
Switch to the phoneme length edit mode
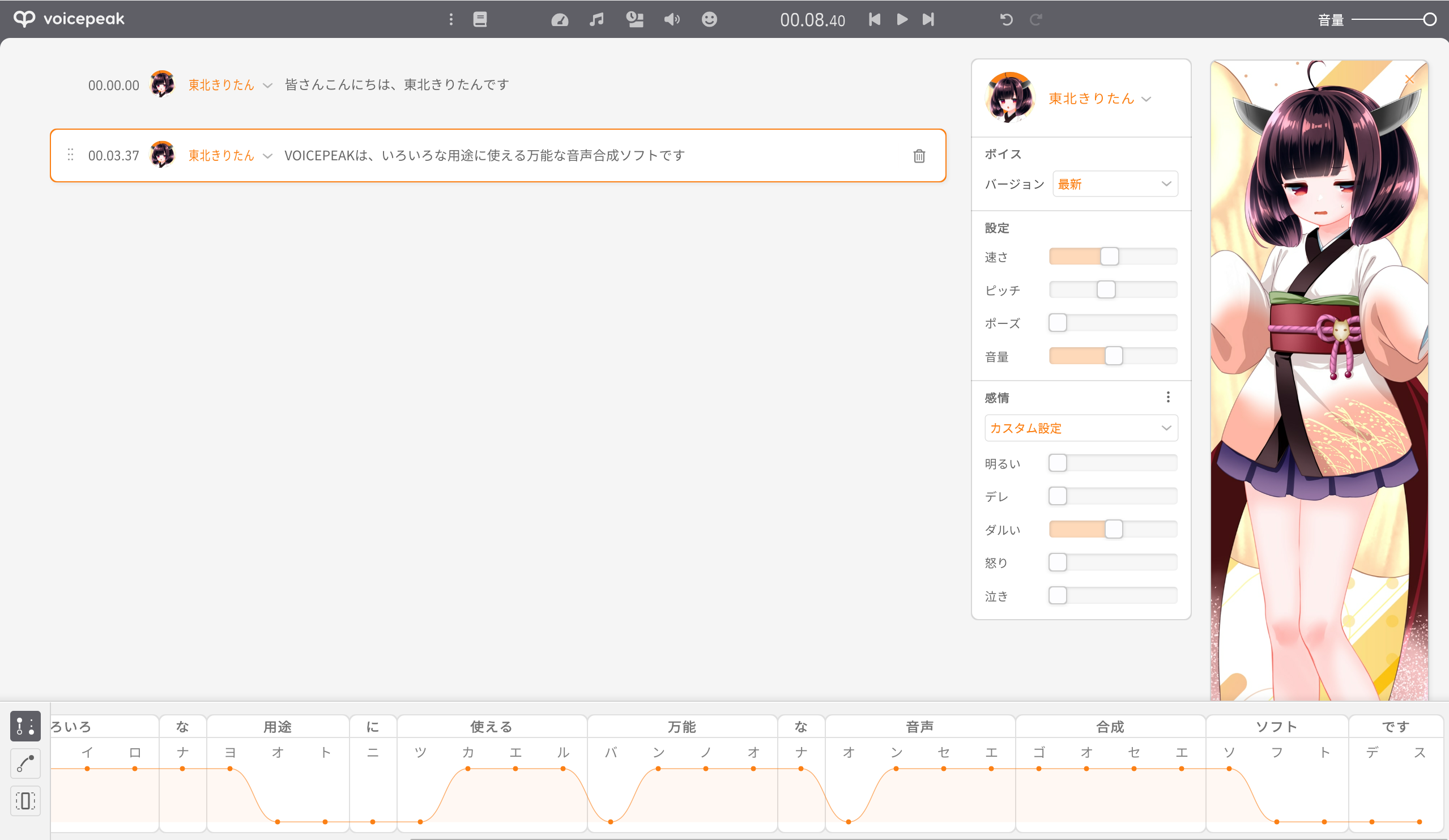pyautogui.click(x=25, y=801)
